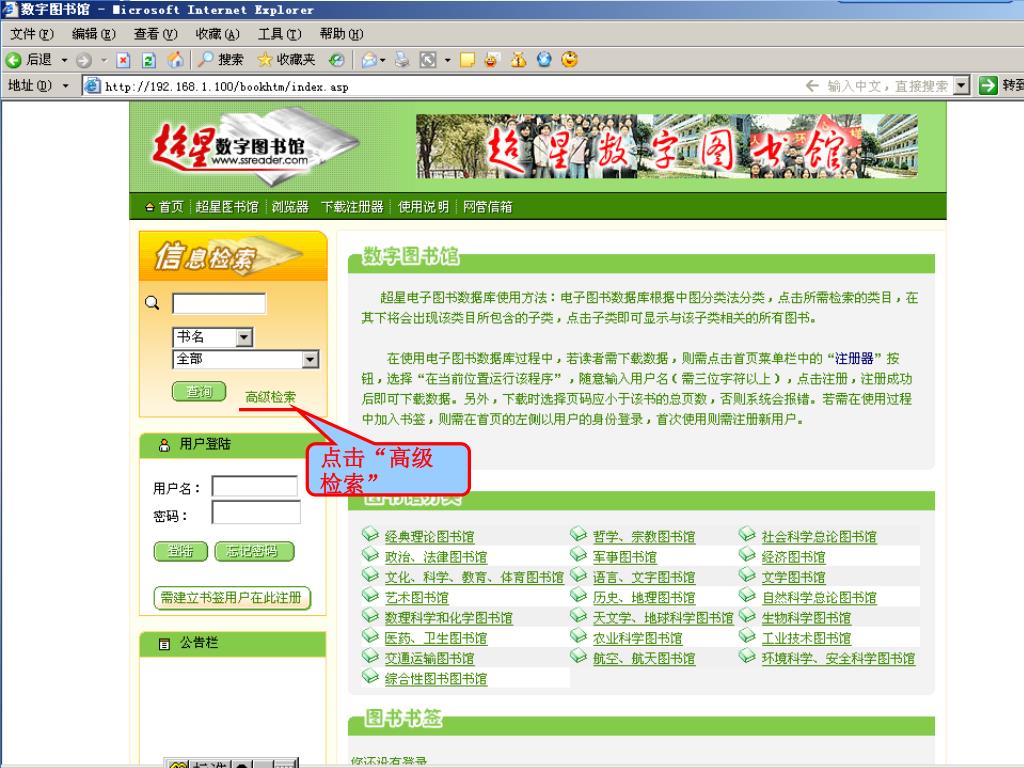Image resolution: width=1024 pixels, height=768 pixels.
Task: Open 综合性图书图书馆 category link
Action: point(436,679)
